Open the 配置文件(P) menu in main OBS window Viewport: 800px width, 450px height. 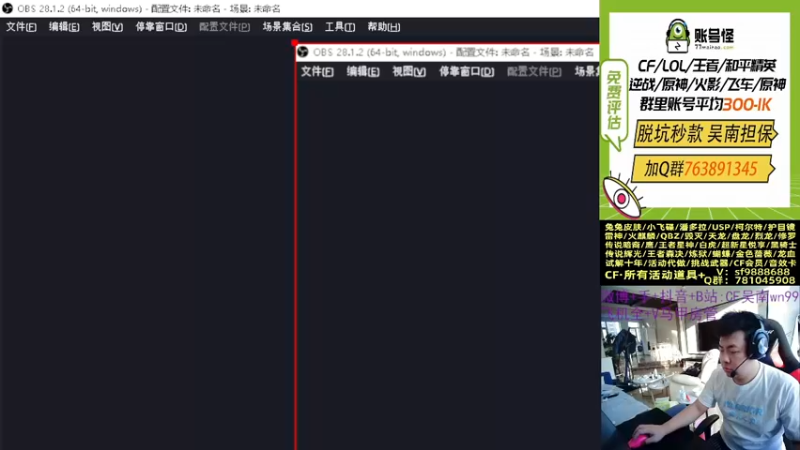pos(224,27)
